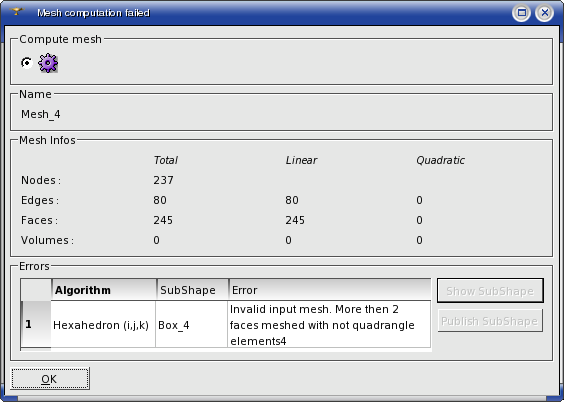
Task: Select row 1 header in errors table
Action: click(x=36, y=324)
